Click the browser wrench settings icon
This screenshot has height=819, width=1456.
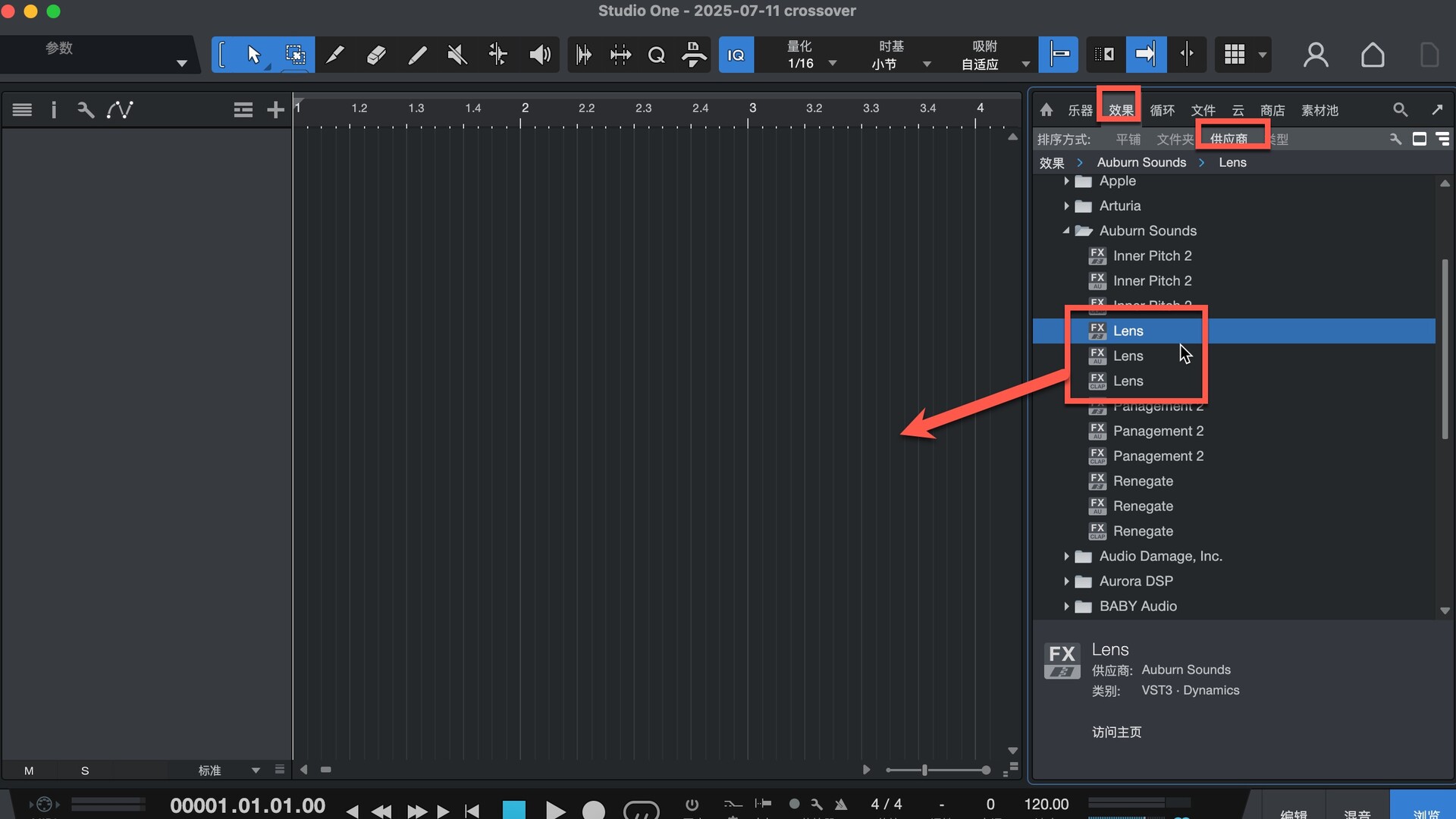(x=1395, y=139)
